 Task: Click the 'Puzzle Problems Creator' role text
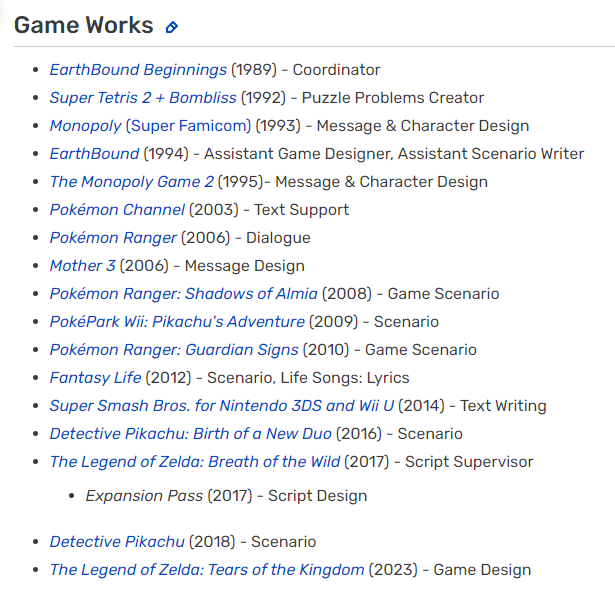tap(393, 98)
